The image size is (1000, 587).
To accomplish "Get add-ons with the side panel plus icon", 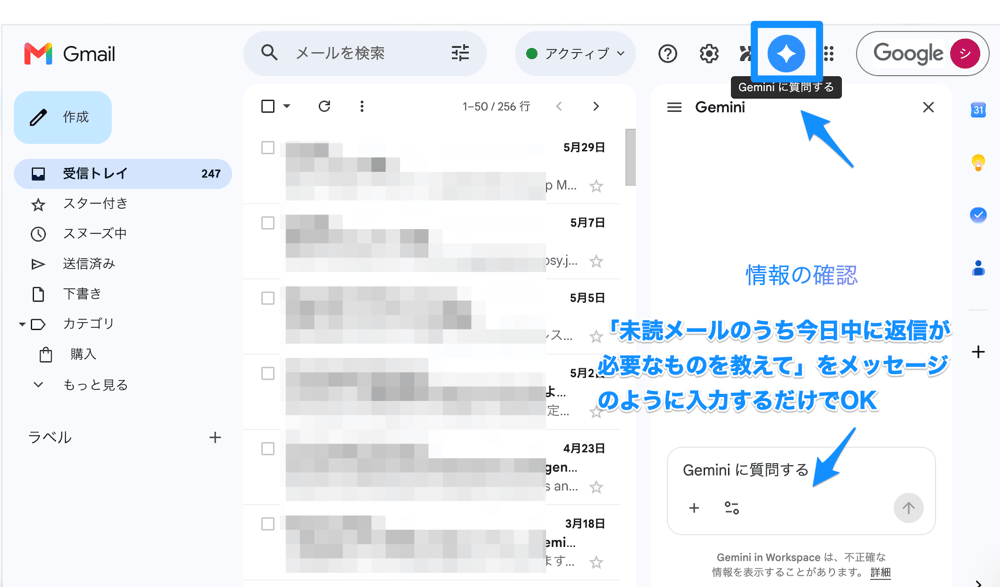I will coord(978,352).
